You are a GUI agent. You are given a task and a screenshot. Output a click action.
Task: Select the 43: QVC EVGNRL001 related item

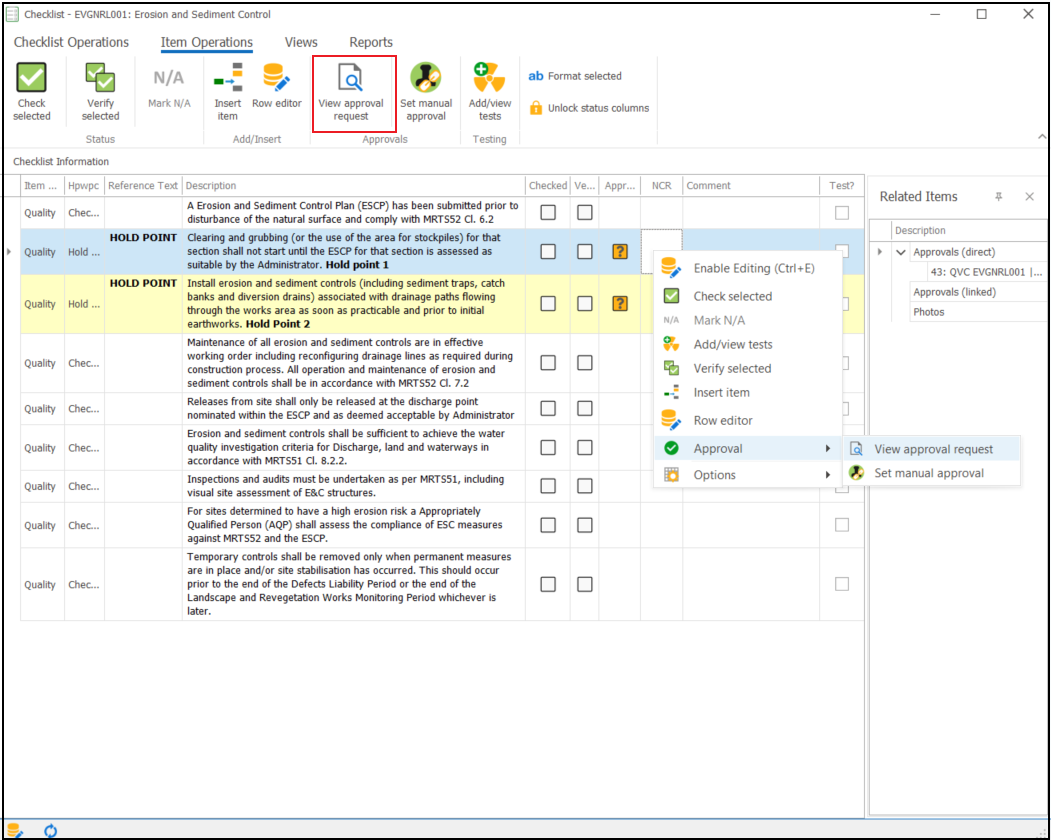[985, 272]
